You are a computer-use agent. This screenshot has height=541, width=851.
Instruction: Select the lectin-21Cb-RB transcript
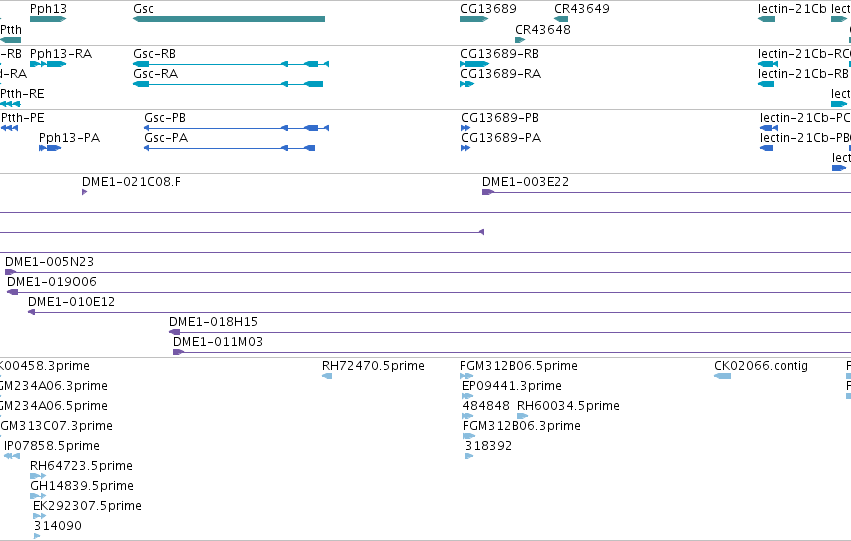tap(766, 84)
